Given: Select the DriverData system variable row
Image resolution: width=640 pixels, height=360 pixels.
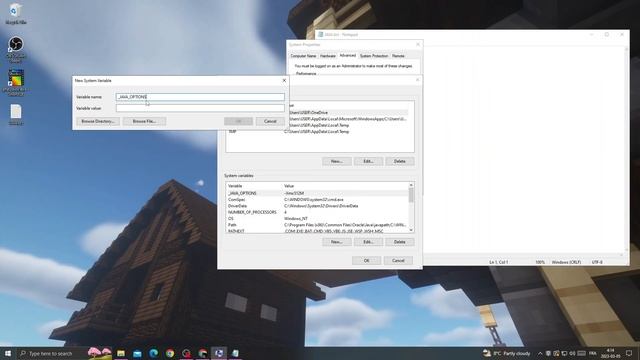Looking at the screenshot, I should [x=317, y=206].
